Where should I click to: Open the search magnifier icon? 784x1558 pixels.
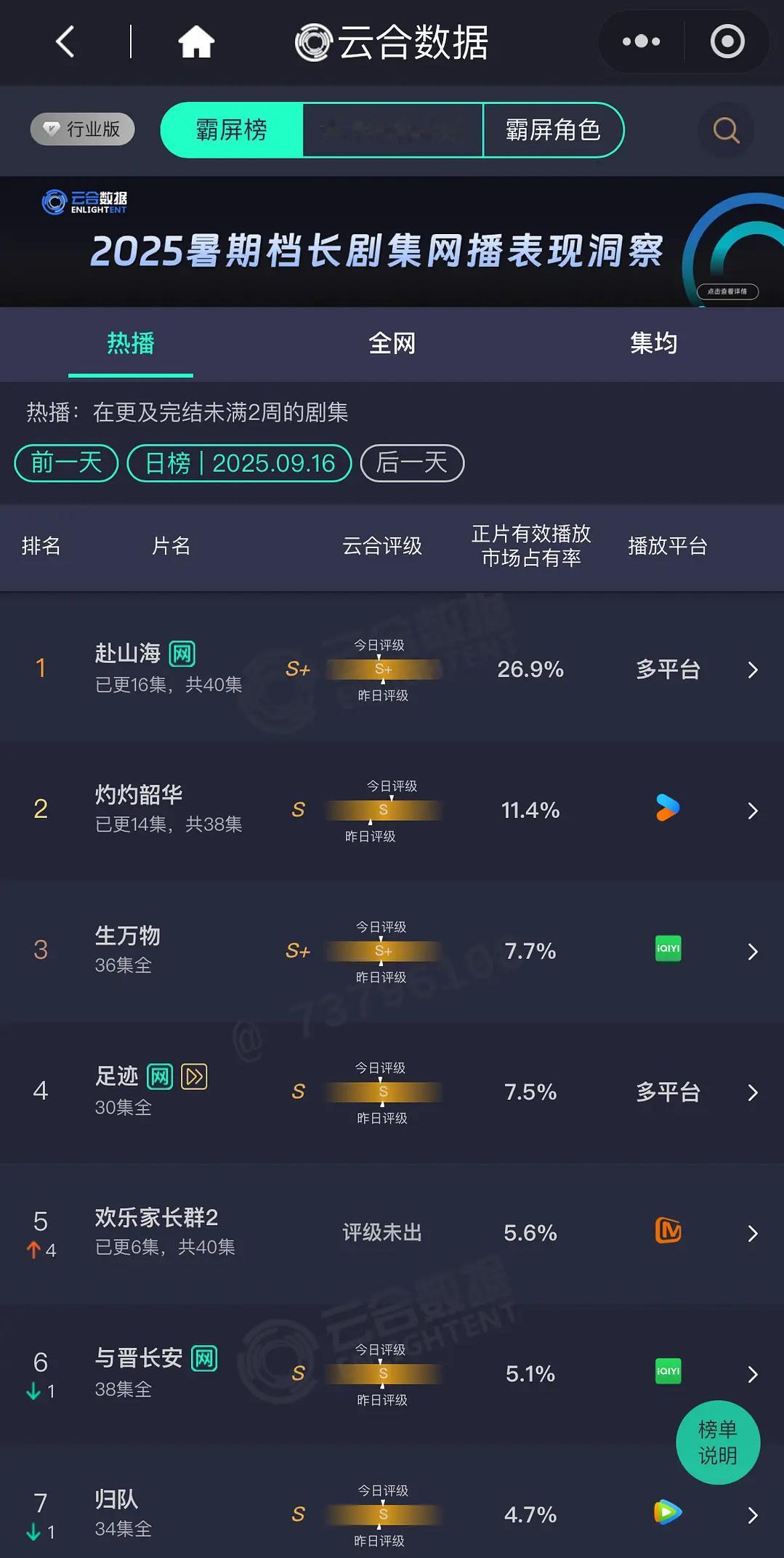[726, 130]
